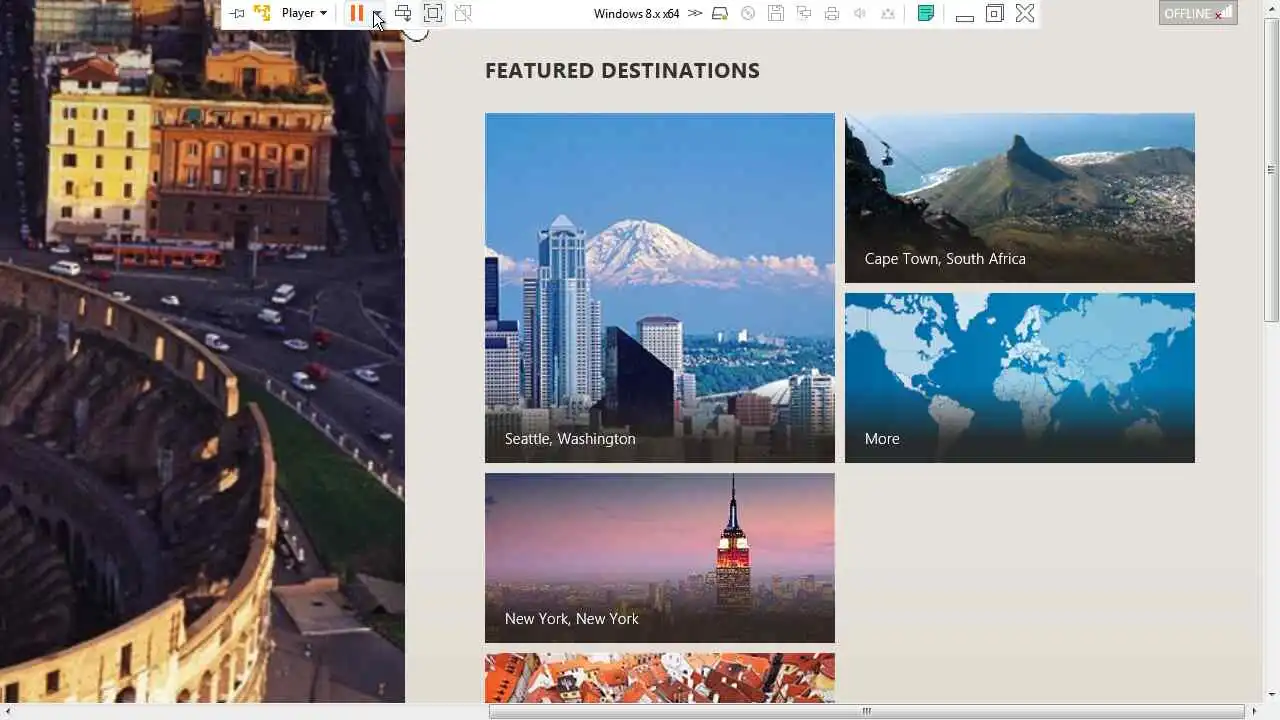
Task: Click the vertical scrollbar thumb
Action: point(1271,170)
